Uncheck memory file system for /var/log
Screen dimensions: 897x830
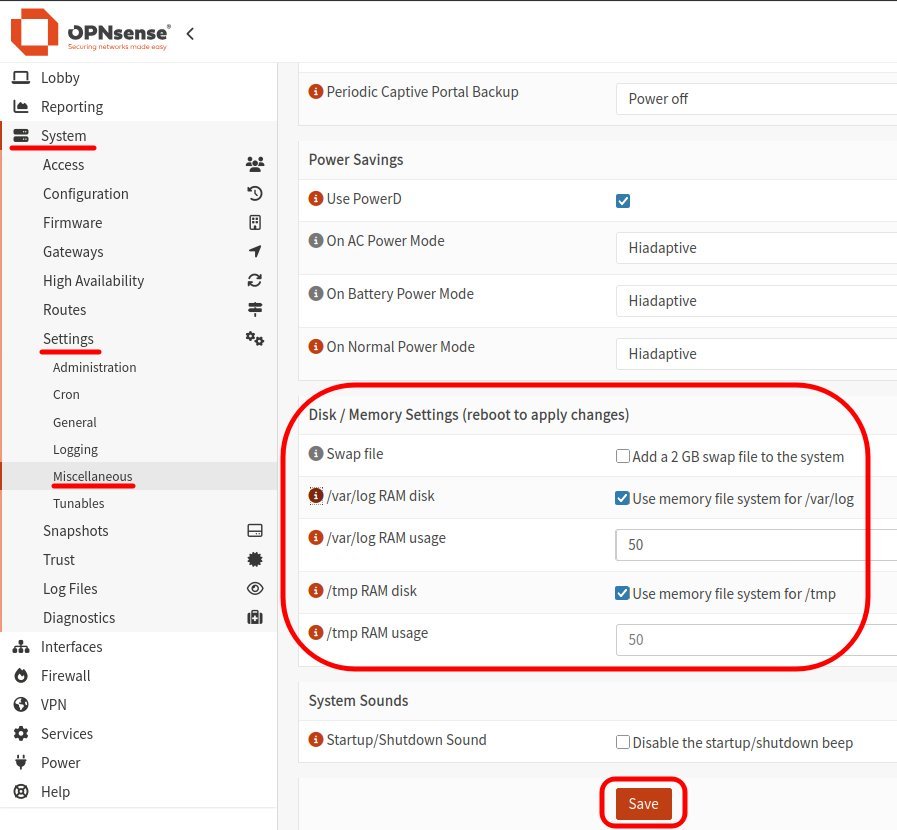pyautogui.click(x=623, y=499)
